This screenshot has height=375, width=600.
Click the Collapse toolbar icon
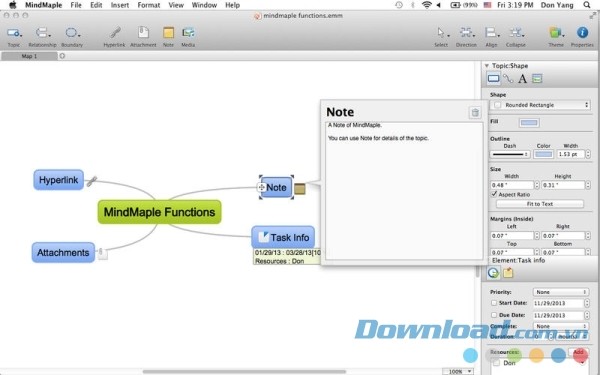(515, 33)
